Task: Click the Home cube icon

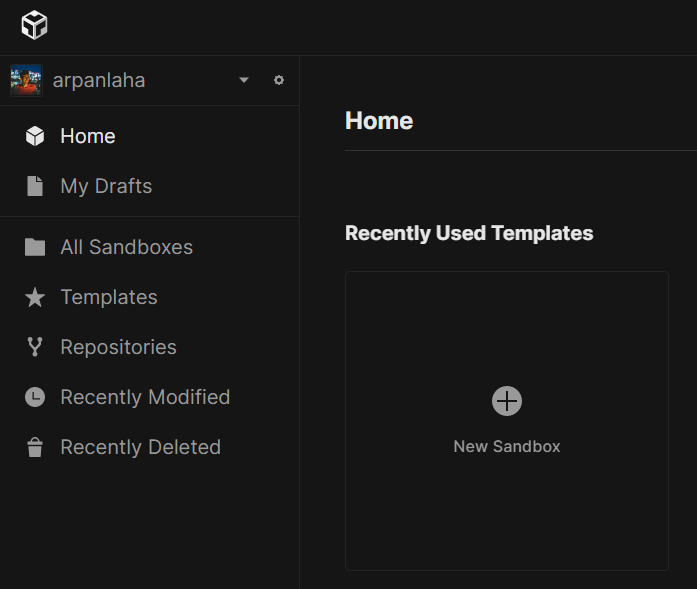Action: tap(35, 136)
